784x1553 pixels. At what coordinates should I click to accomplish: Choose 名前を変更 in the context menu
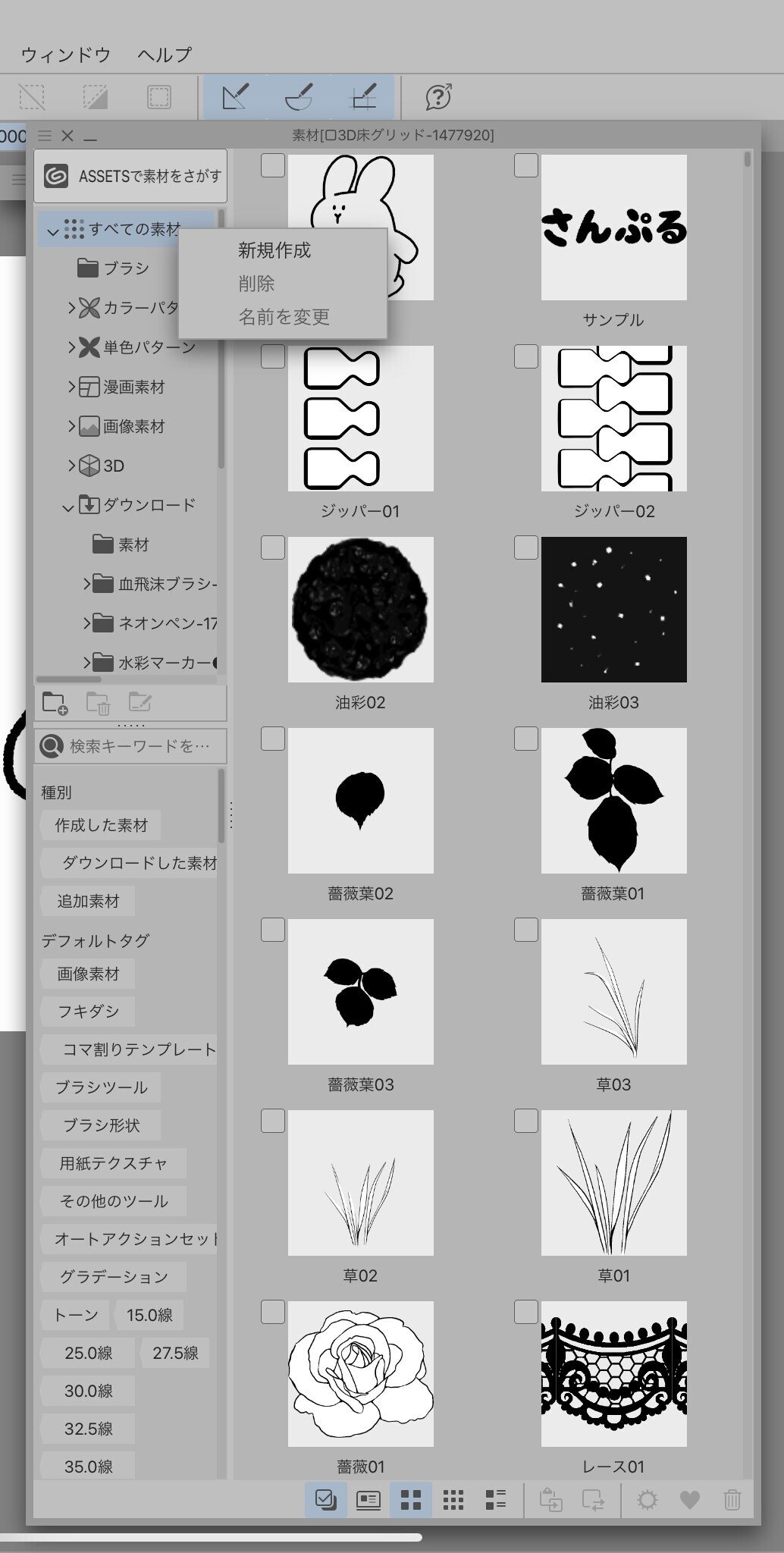(284, 317)
